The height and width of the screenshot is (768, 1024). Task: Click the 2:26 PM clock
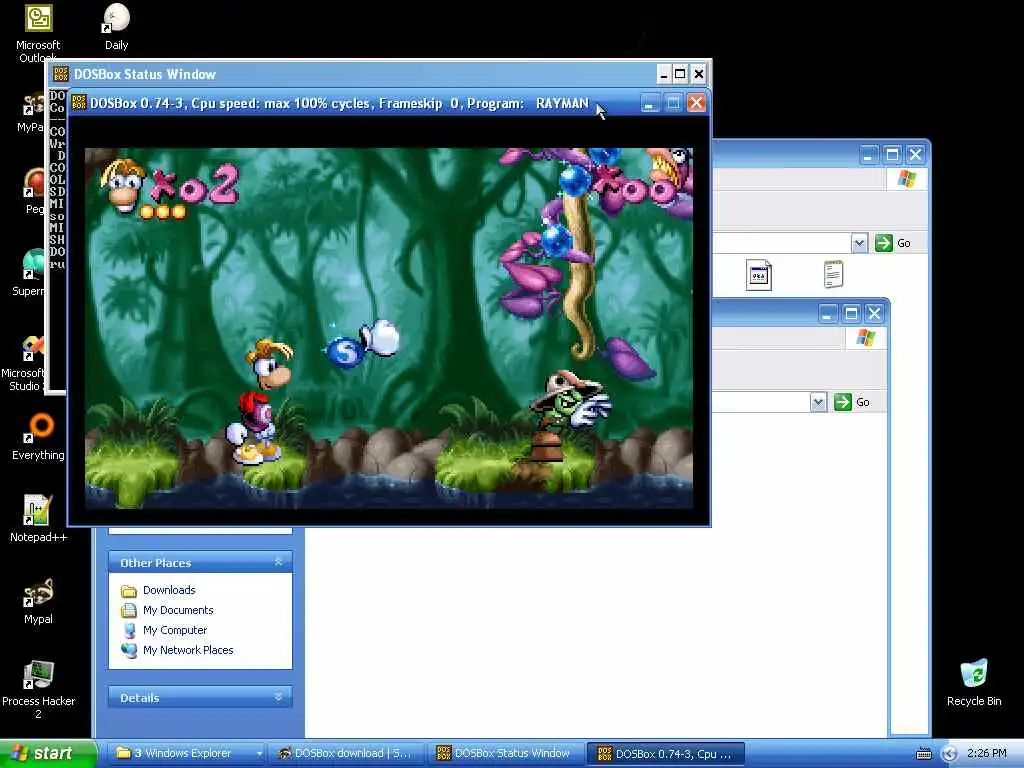pos(987,754)
